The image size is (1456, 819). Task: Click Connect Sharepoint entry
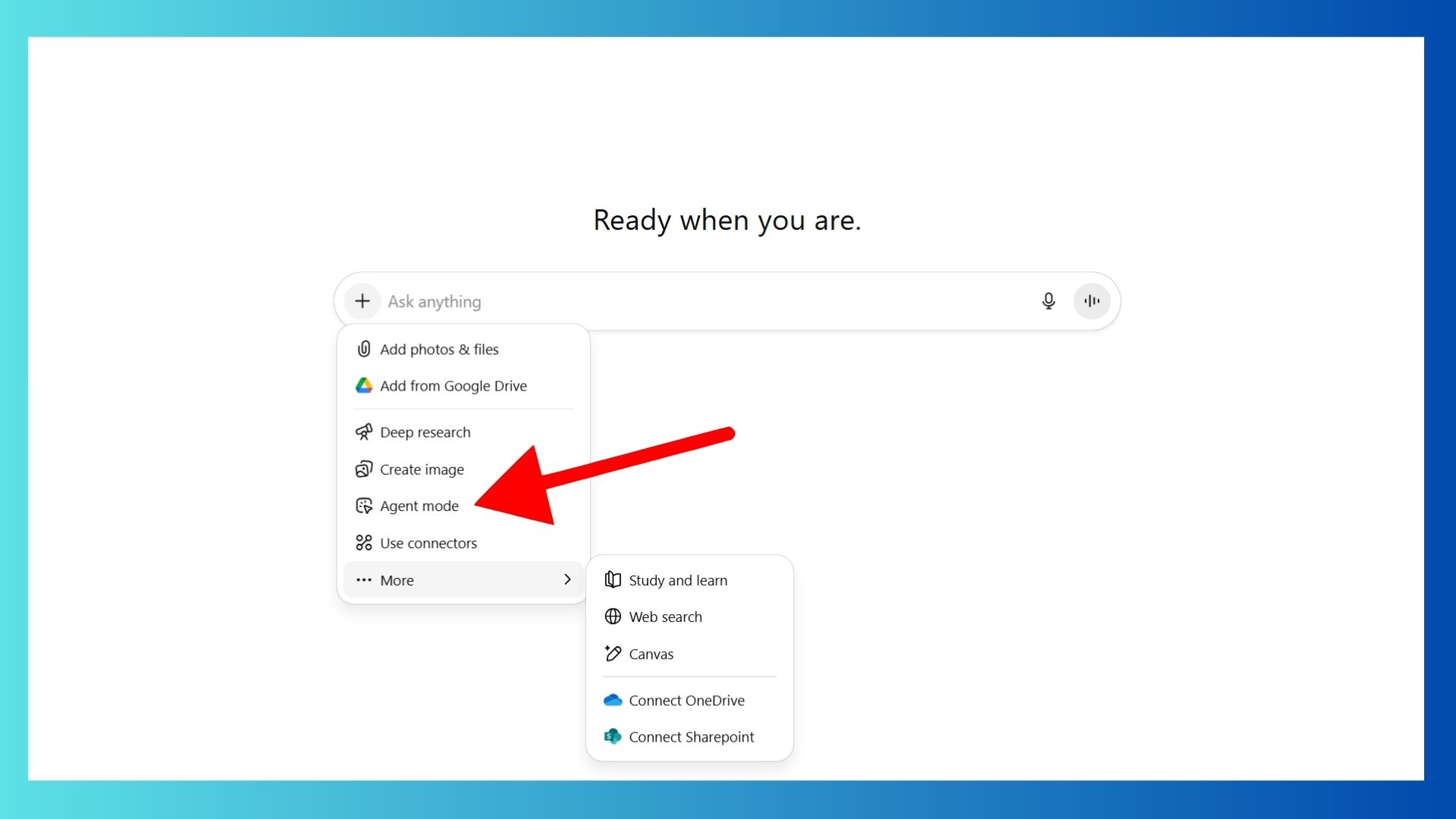pos(691,737)
